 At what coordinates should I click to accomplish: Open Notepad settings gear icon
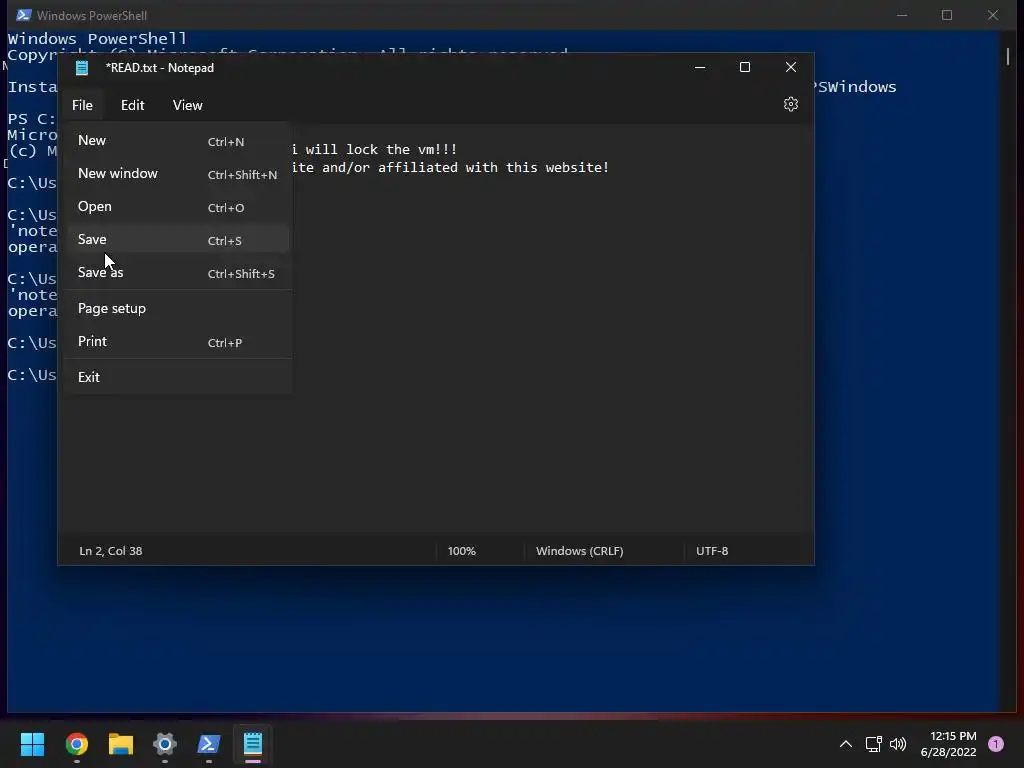tap(791, 104)
